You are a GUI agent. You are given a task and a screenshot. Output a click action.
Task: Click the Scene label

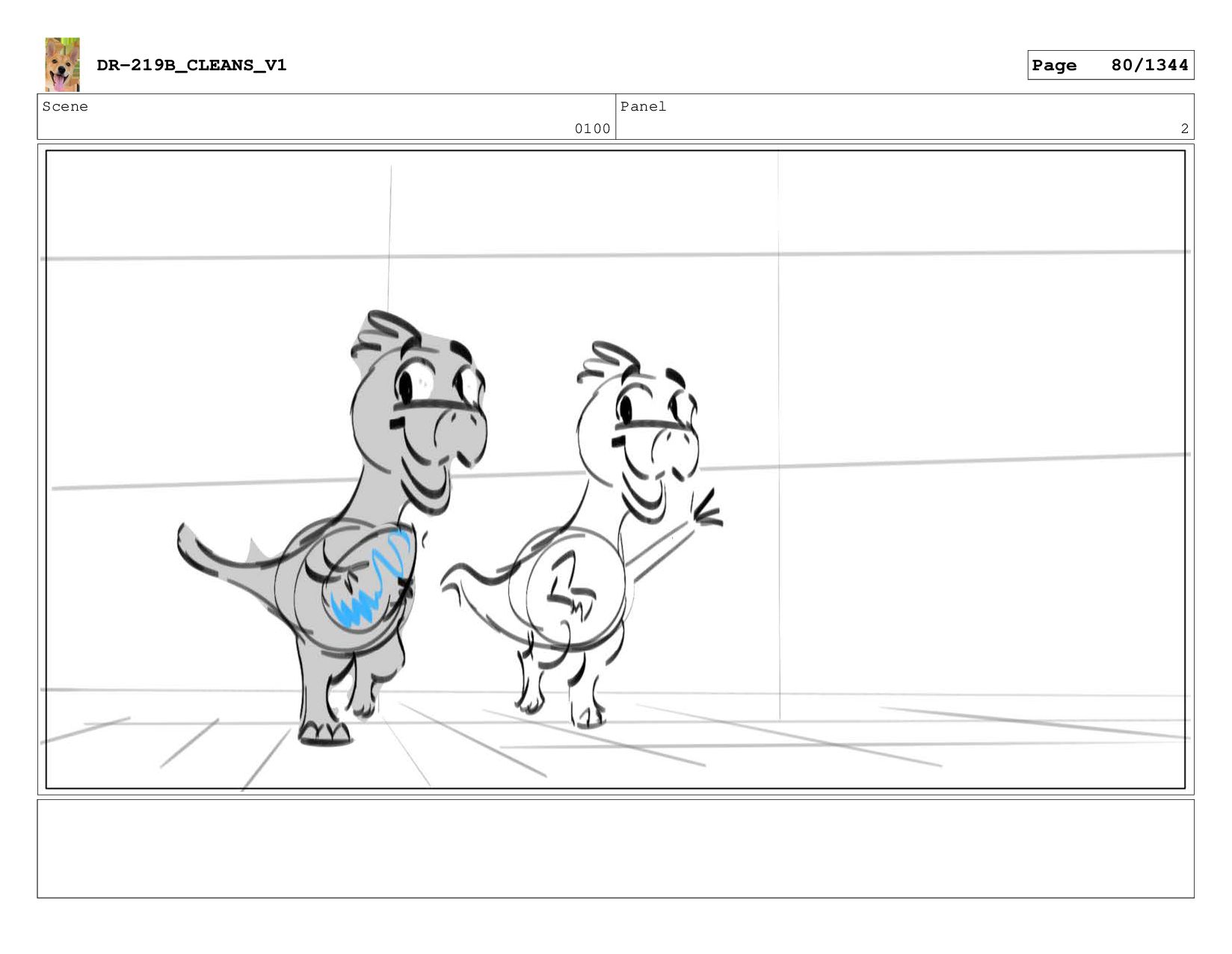tap(65, 106)
